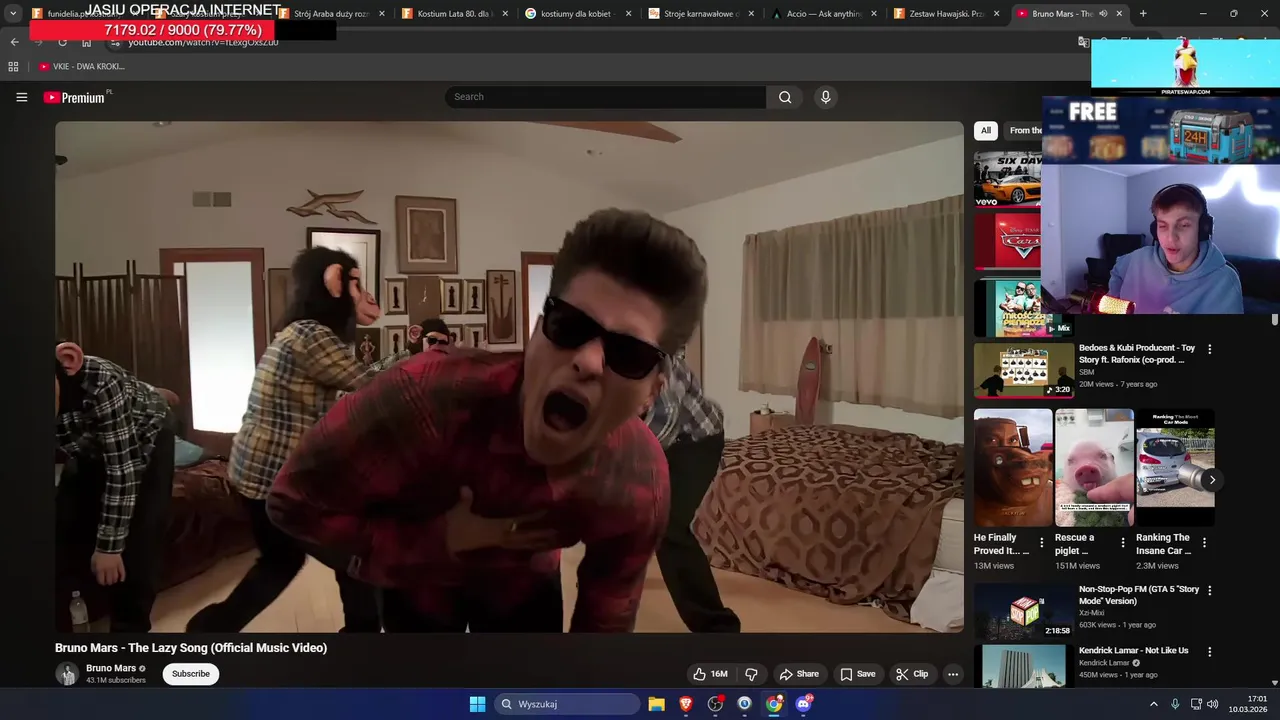The height and width of the screenshot is (720, 1280).
Task: Show next Shorts with right chevron
Action: coord(1212,480)
